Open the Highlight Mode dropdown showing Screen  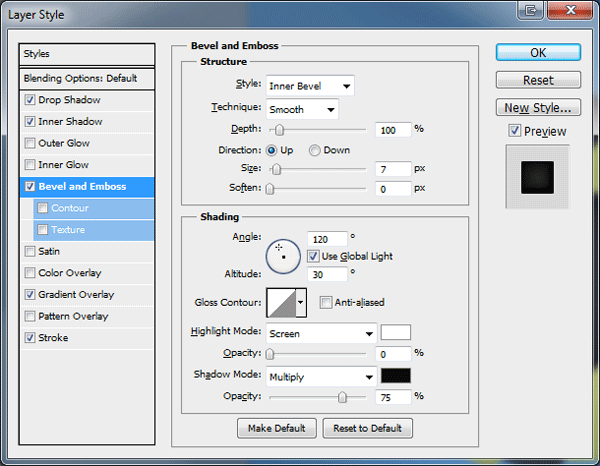coord(321,333)
